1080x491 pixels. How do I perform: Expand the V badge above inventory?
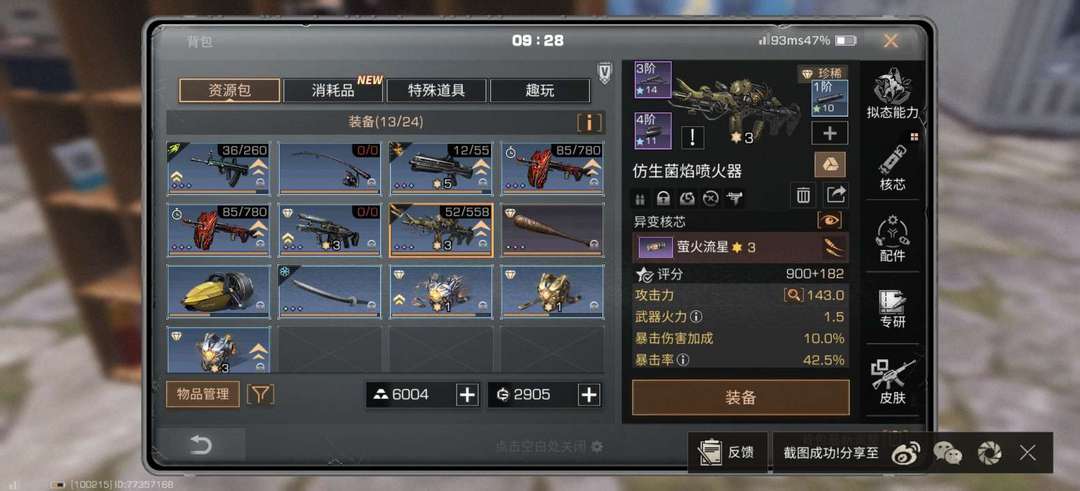[x=605, y=74]
